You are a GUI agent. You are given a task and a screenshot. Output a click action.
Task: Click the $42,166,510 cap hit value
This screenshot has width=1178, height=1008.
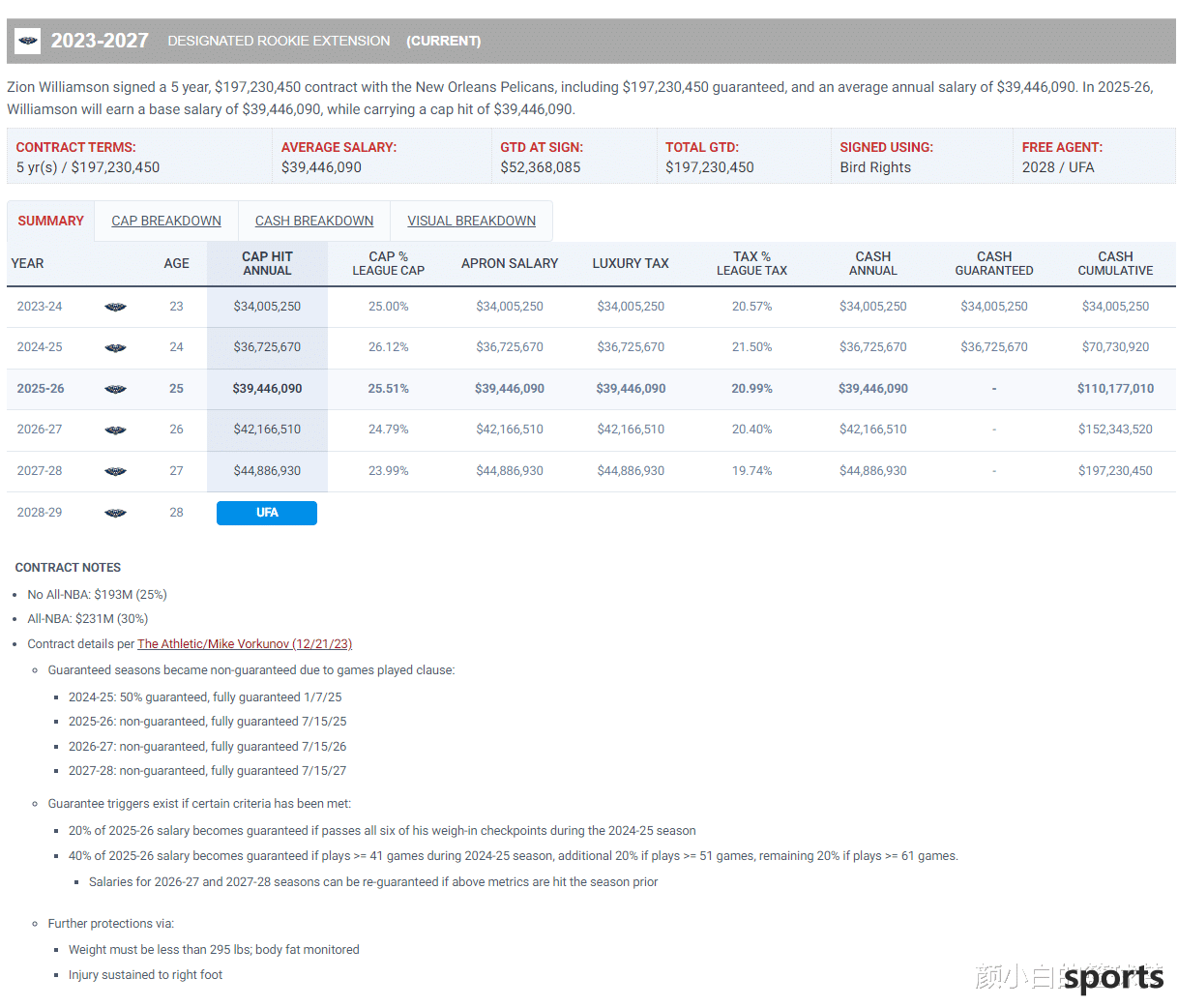click(x=267, y=430)
